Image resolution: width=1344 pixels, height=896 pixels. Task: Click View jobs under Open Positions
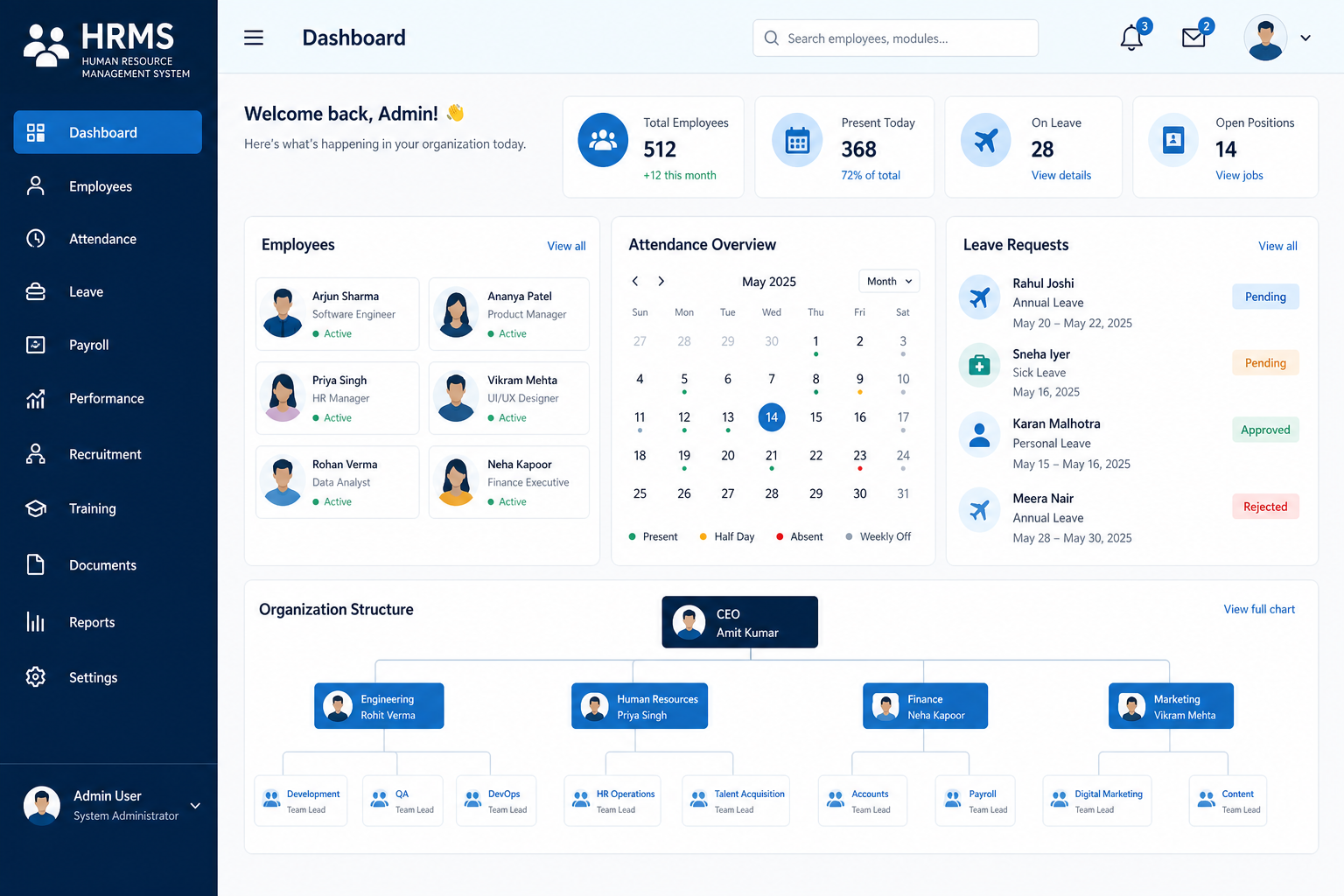point(1239,175)
